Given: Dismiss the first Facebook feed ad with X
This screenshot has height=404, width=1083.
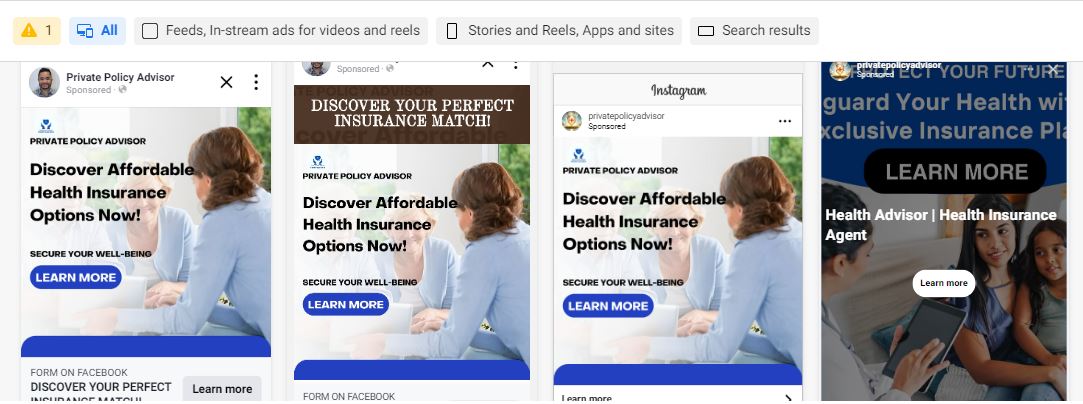Looking at the screenshot, I should click(x=227, y=82).
